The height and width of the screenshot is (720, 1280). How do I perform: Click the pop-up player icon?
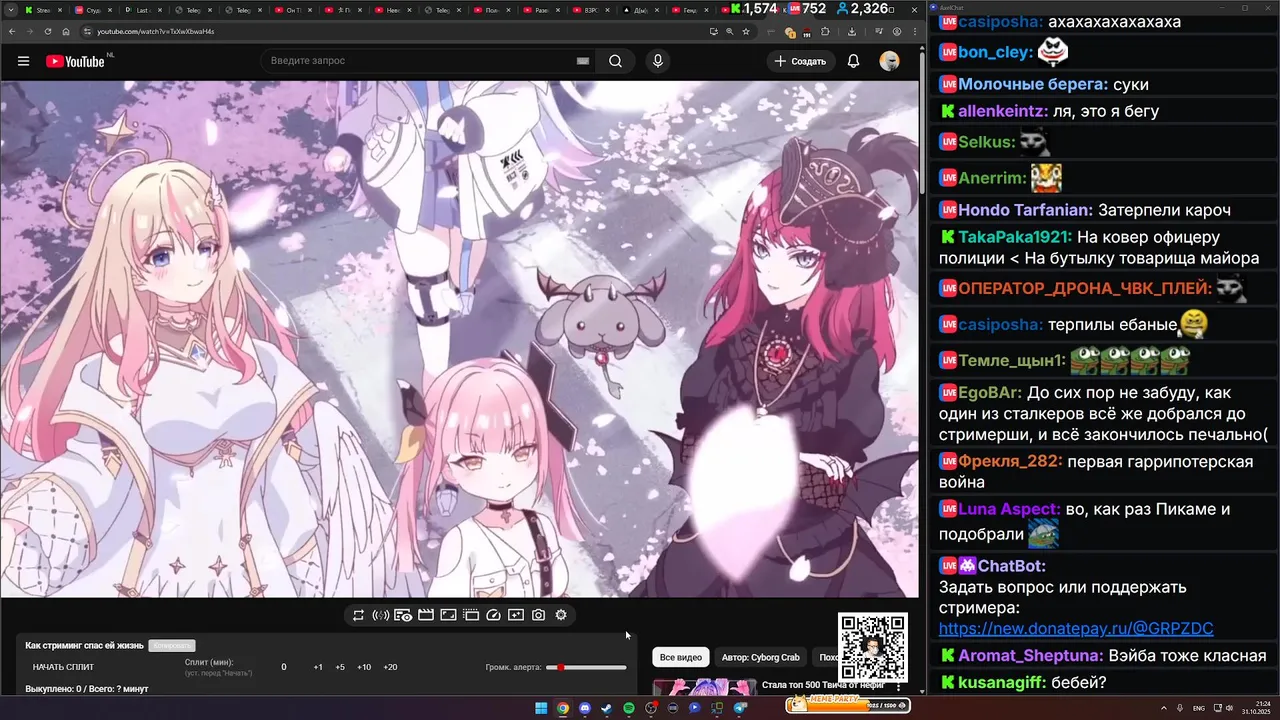tap(471, 615)
